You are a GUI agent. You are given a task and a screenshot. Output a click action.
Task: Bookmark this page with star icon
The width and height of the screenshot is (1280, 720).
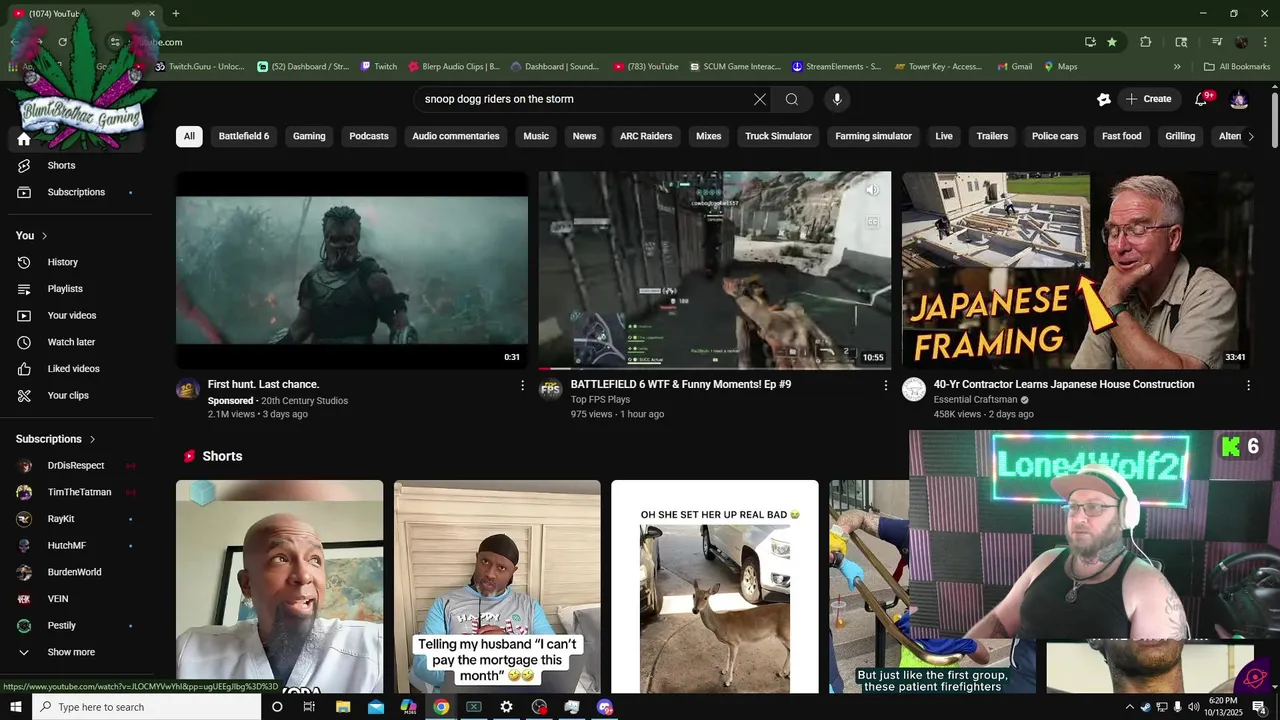click(1112, 42)
